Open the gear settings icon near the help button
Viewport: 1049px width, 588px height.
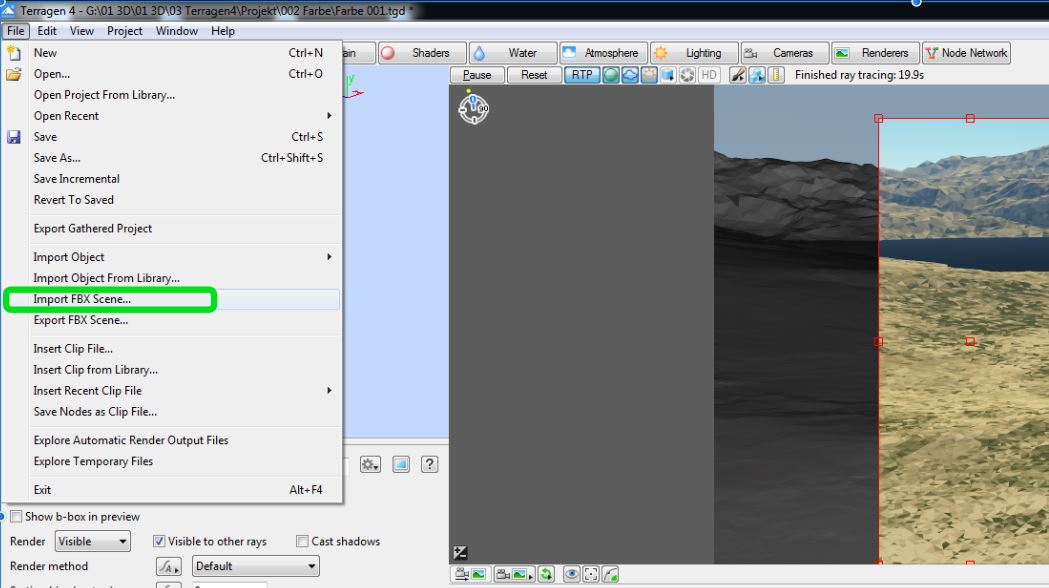click(x=370, y=464)
